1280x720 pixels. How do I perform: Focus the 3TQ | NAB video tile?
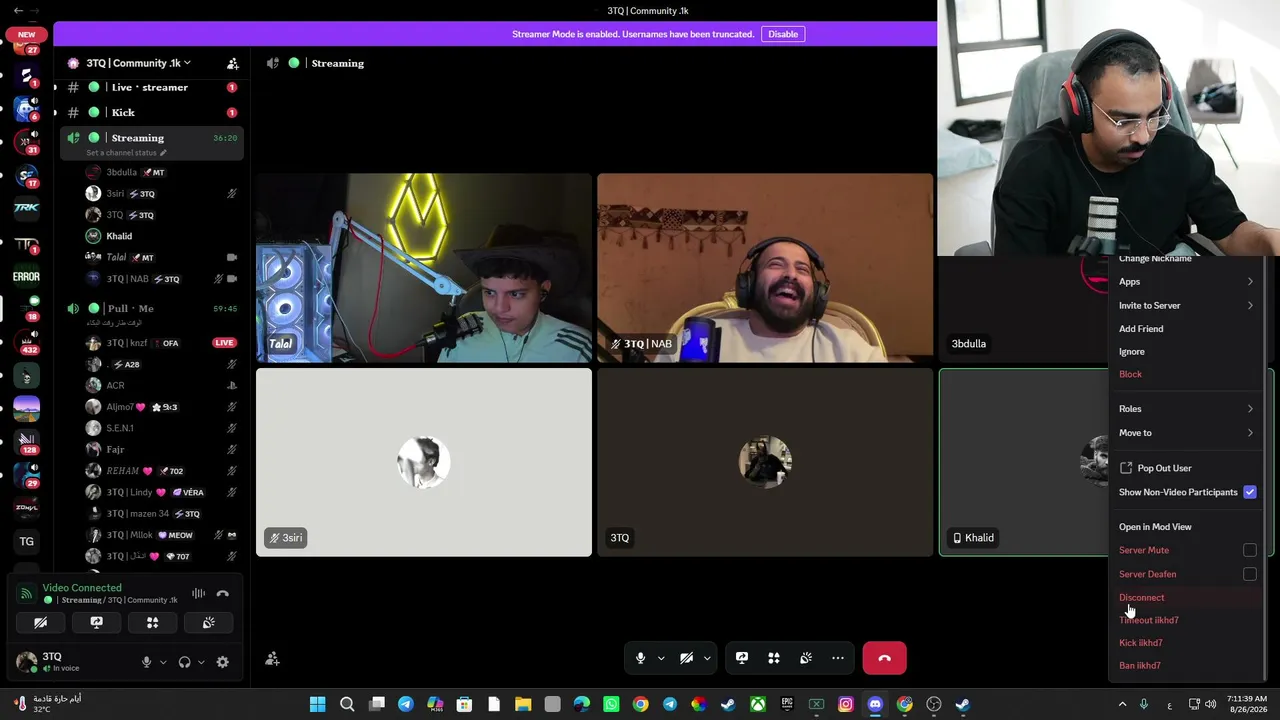(x=765, y=268)
